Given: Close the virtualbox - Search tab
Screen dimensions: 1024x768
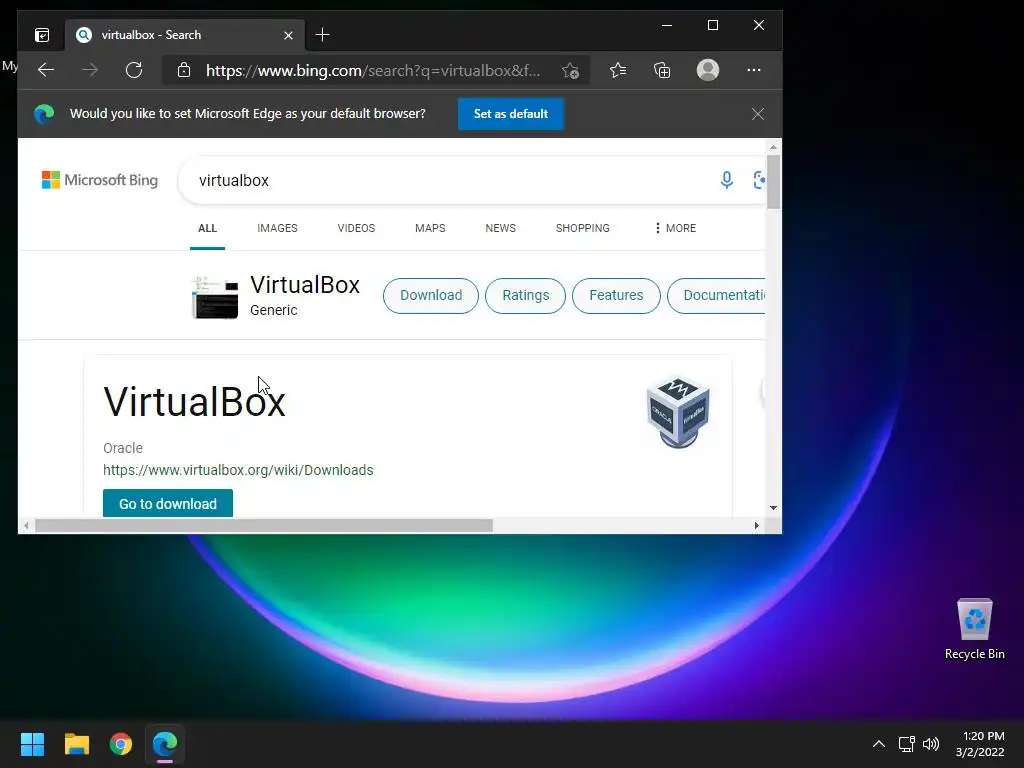Looking at the screenshot, I should (x=288, y=35).
